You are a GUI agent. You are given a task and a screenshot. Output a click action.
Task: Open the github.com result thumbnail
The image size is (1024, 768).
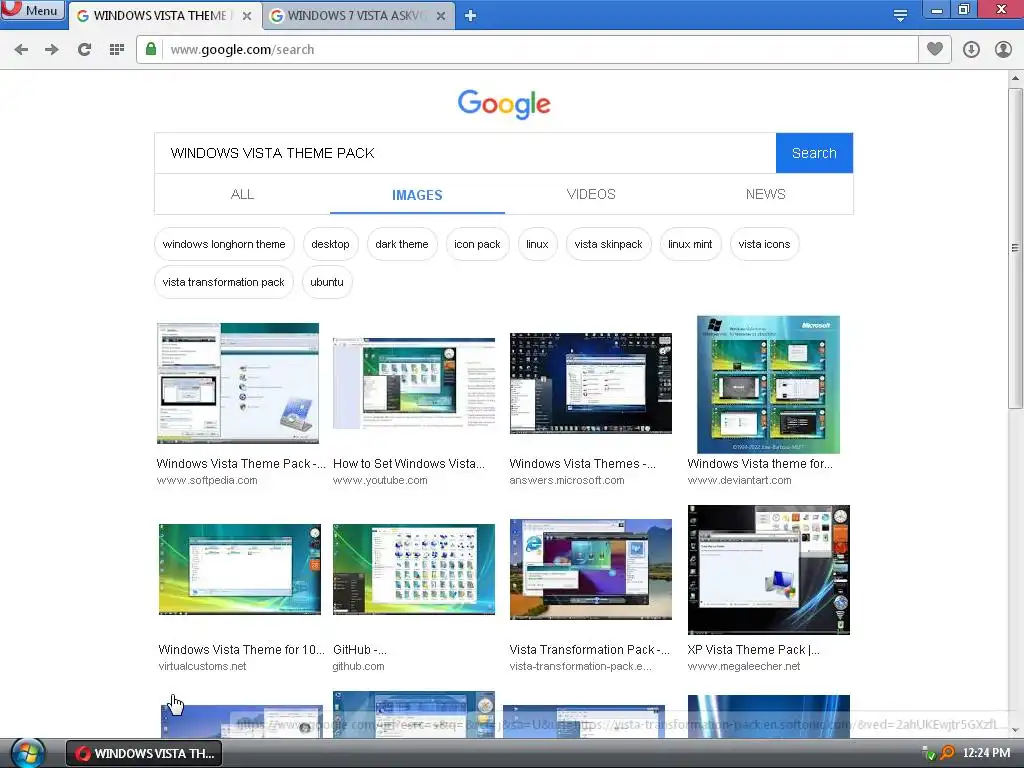click(x=414, y=569)
